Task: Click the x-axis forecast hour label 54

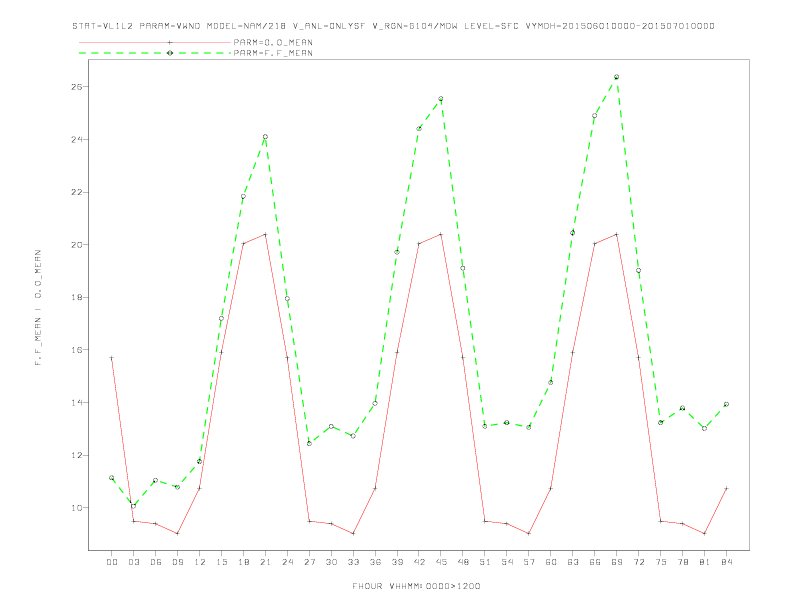Action: 507,562
